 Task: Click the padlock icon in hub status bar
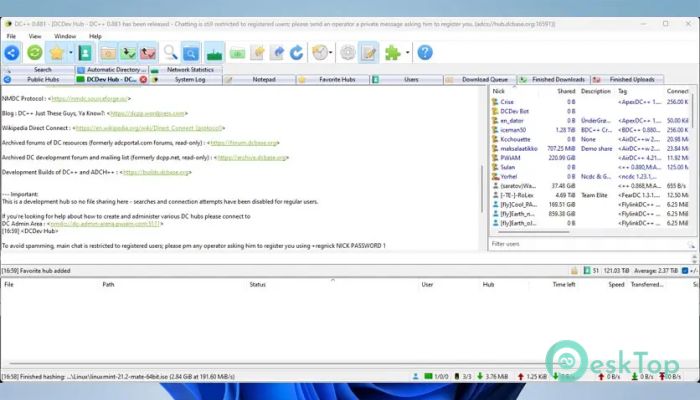[574, 271]
